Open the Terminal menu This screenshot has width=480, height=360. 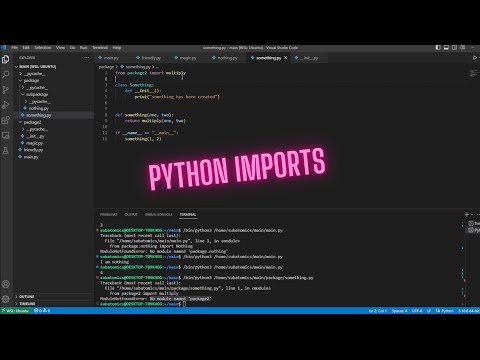coord(100,48)
